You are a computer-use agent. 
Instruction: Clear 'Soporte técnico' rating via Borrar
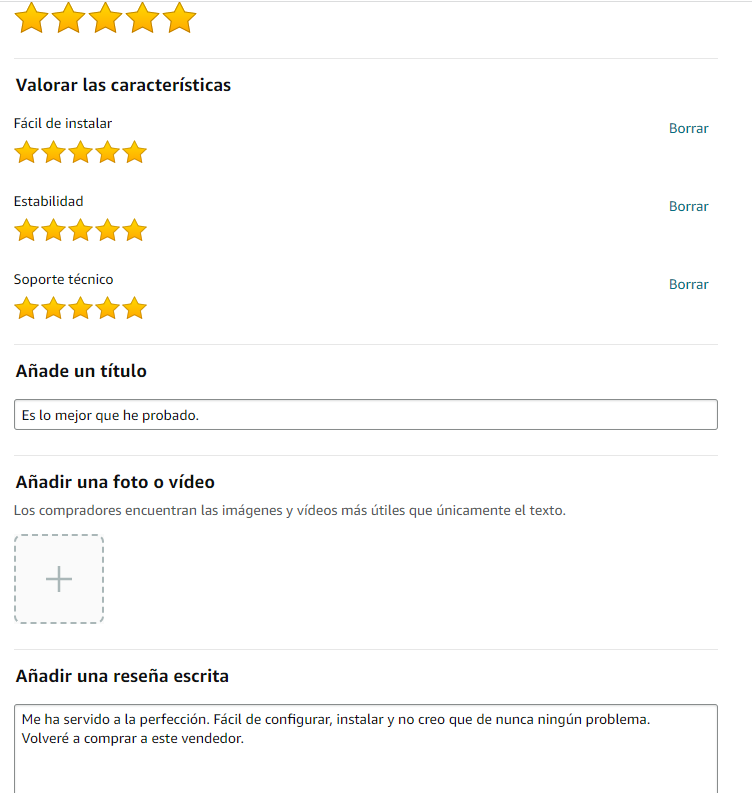tap(688, 284)
